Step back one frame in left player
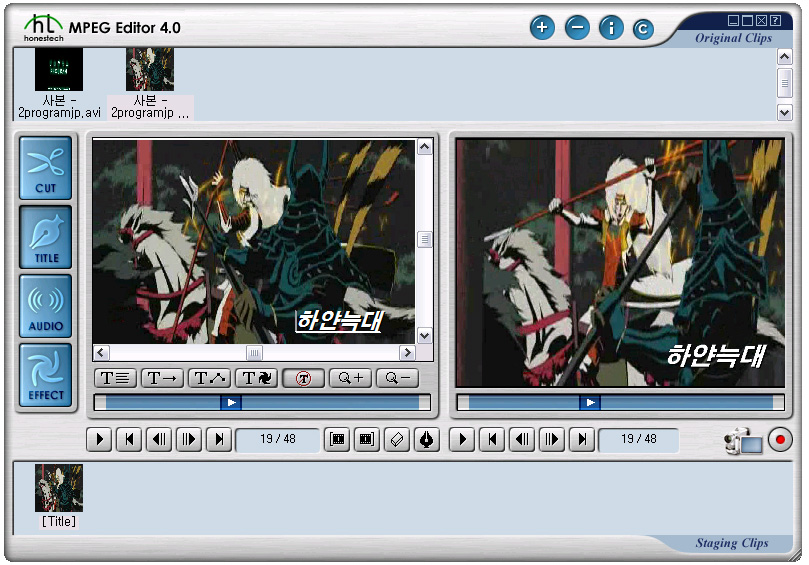Viewport: 809px width, 565px height. (159, 440)
